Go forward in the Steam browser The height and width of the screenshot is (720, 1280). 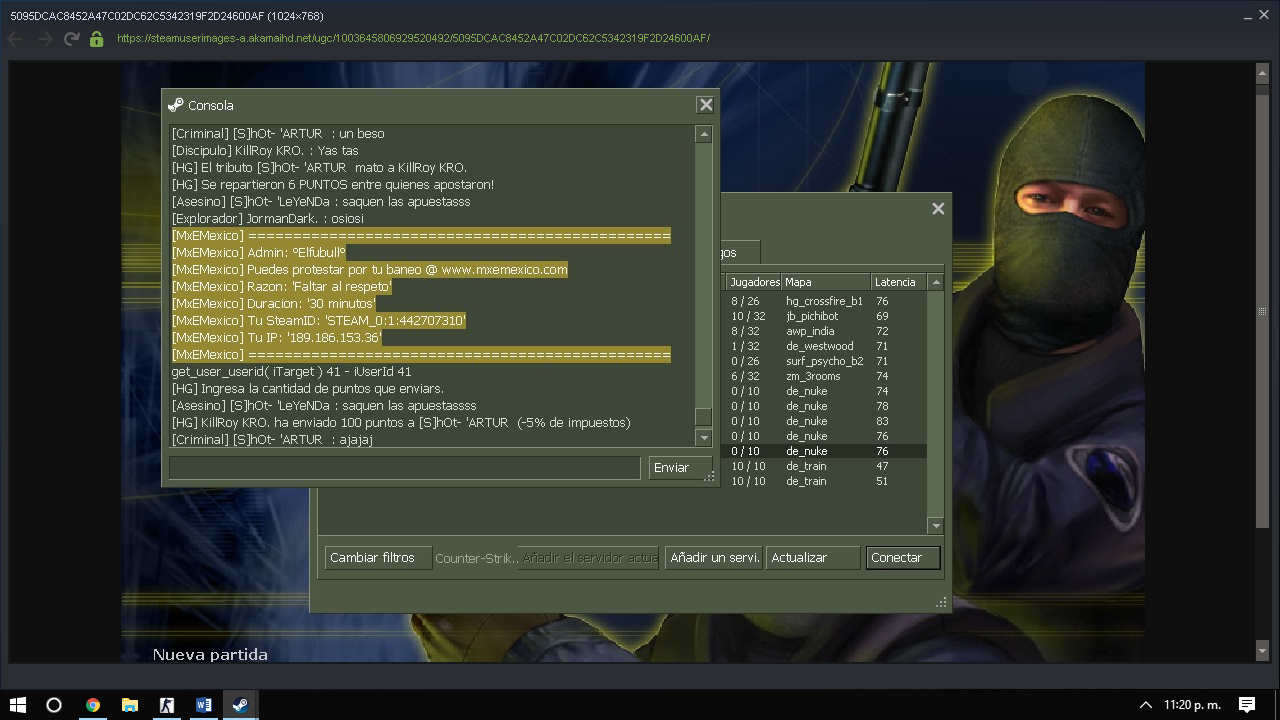(44, 39)
